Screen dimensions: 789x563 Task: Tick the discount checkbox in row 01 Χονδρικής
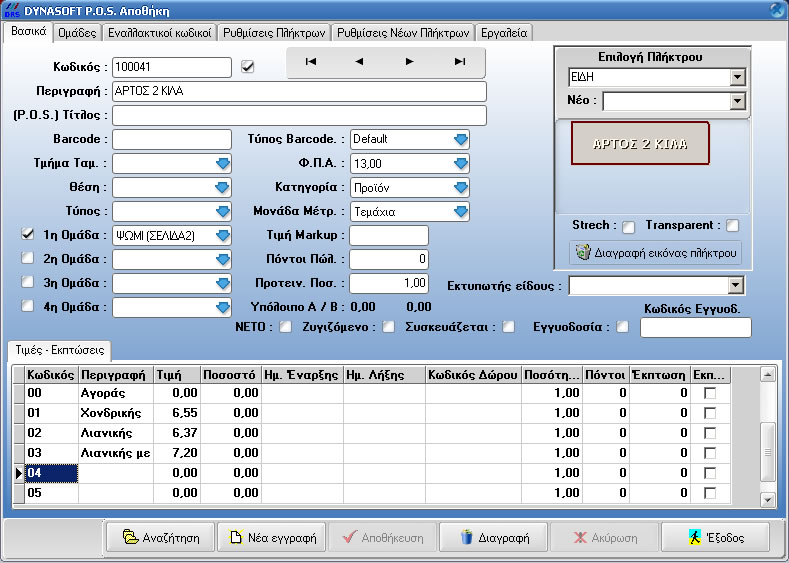[709, 413]
